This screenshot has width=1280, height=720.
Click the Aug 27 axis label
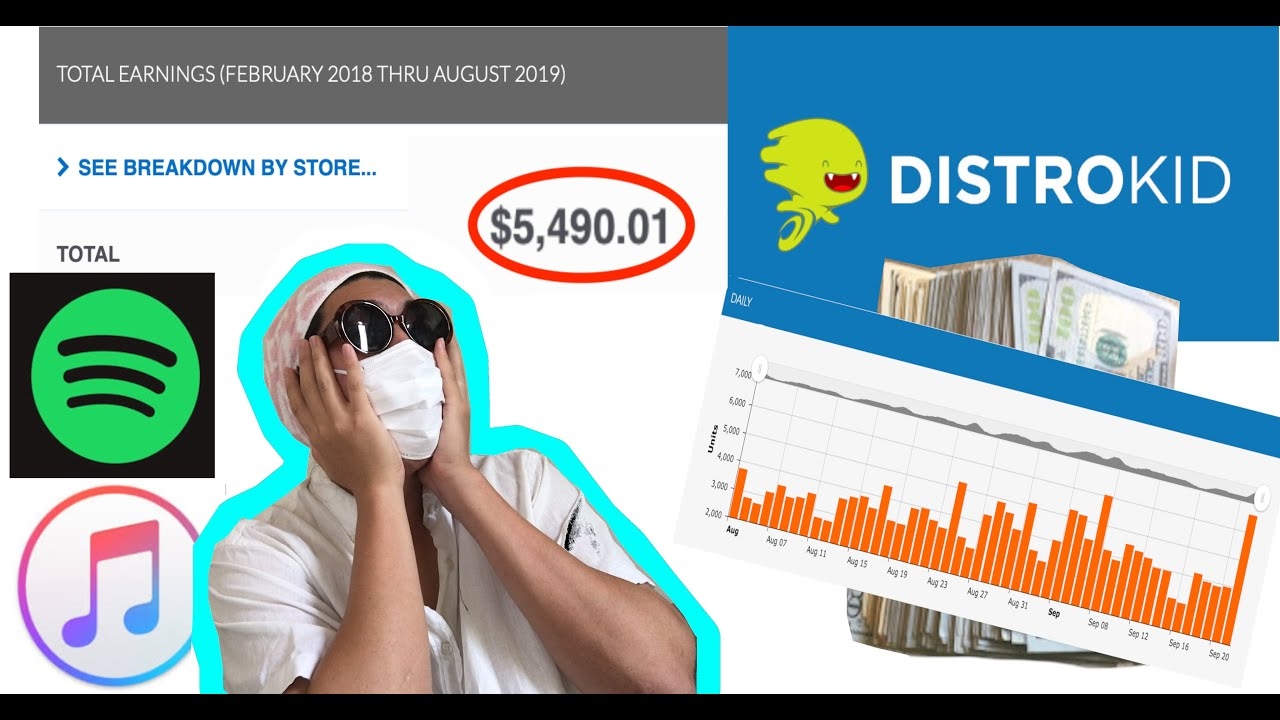click(x=977, y=593)
